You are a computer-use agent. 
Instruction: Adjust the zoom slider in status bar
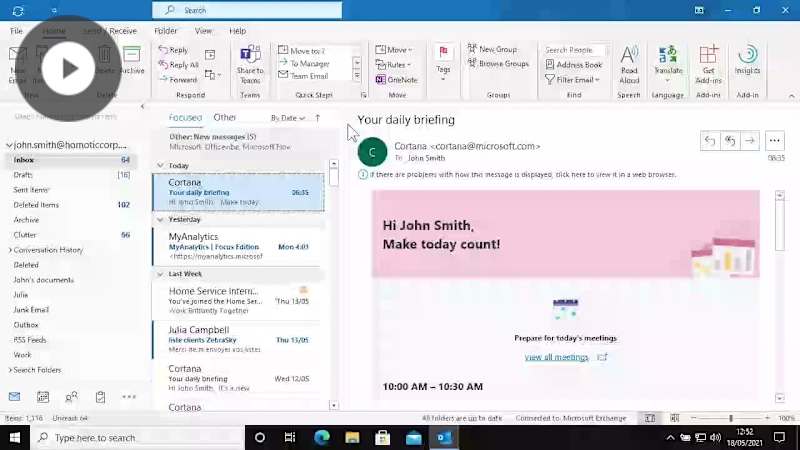coord(731,418)
